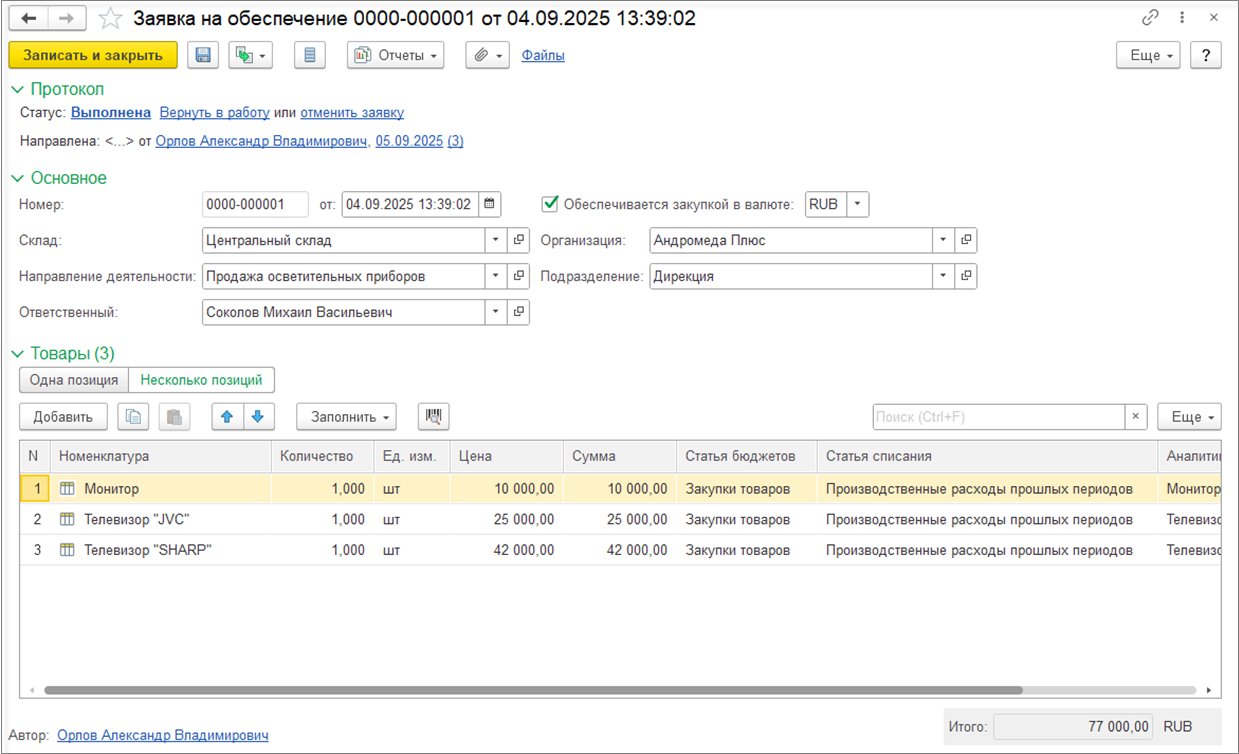Viewport: 1239px width, 754px height.
Task: Open the Заполнить menu
Action: (346, 417)
